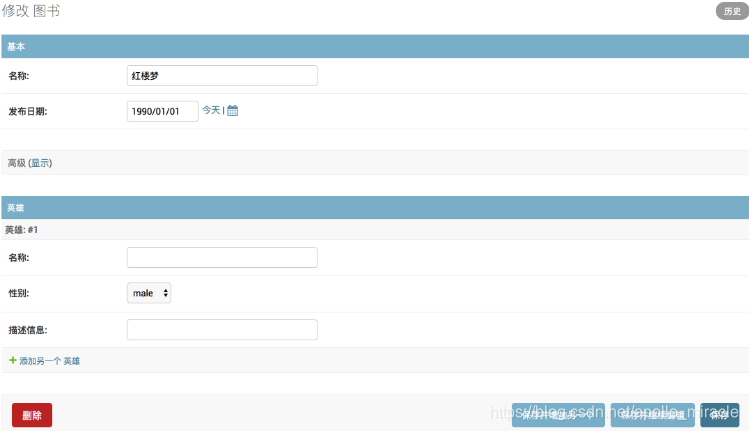
Task: Focus the book 名称 field with 红楼梦
Action: coord(222,75)
